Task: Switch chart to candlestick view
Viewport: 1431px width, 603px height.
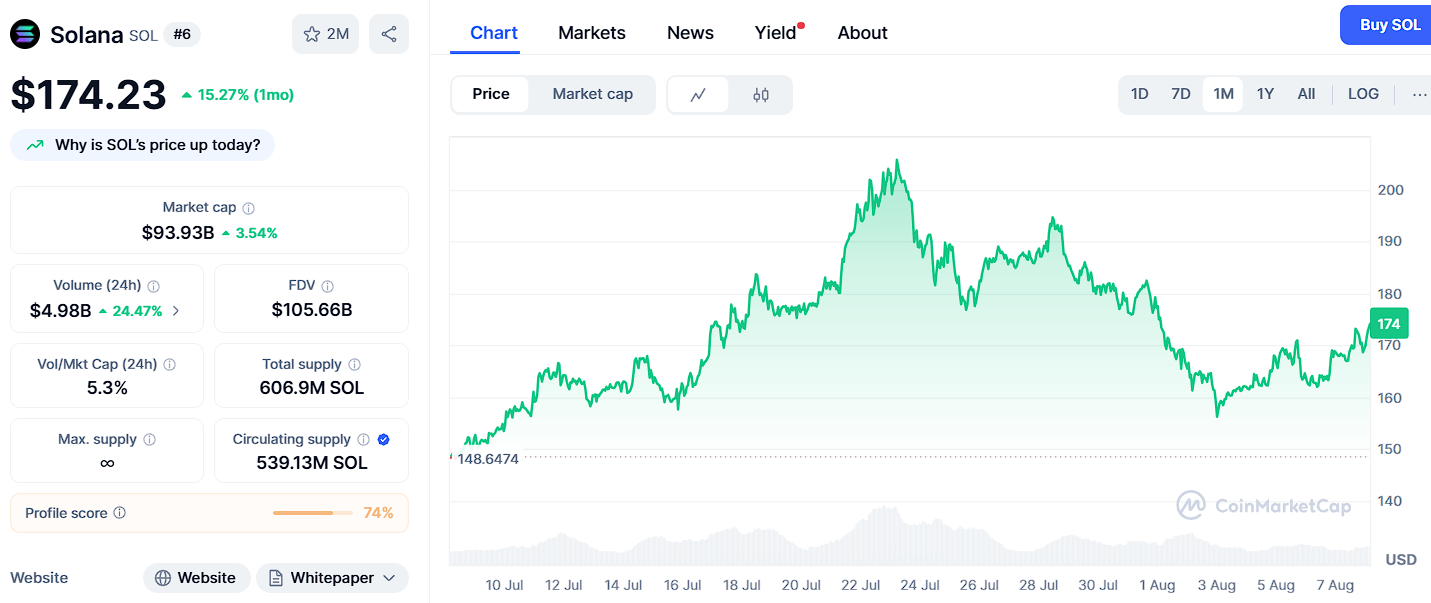Action: 760,94
